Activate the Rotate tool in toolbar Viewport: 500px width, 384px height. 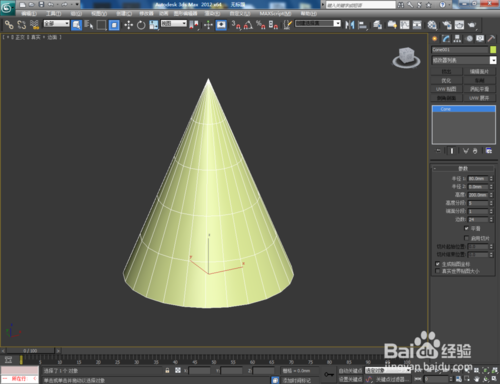click(141, 25)
